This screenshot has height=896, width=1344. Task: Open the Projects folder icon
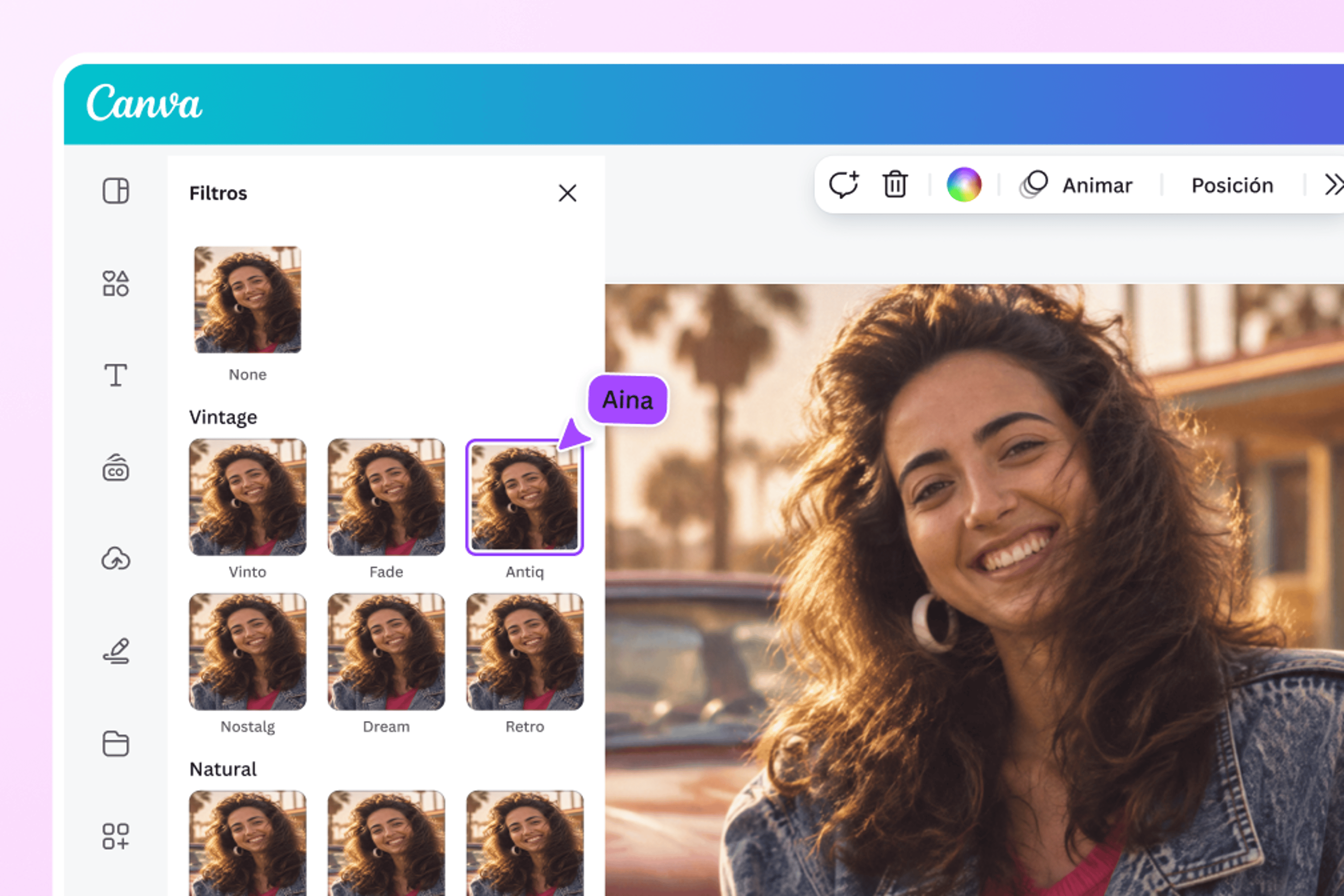[x=115, y=743]
